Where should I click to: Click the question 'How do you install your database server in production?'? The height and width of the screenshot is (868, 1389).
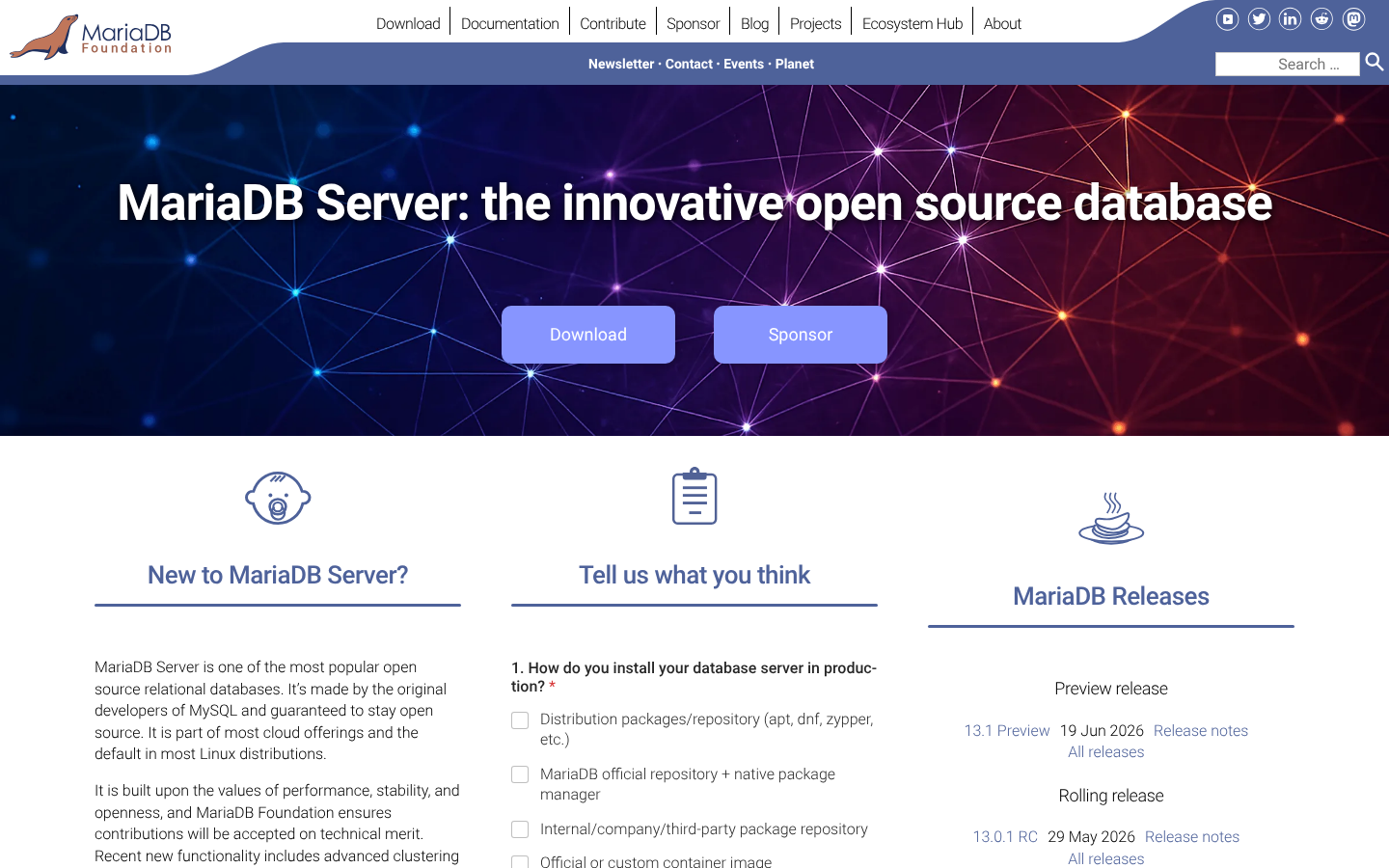[x=694, y=677]
